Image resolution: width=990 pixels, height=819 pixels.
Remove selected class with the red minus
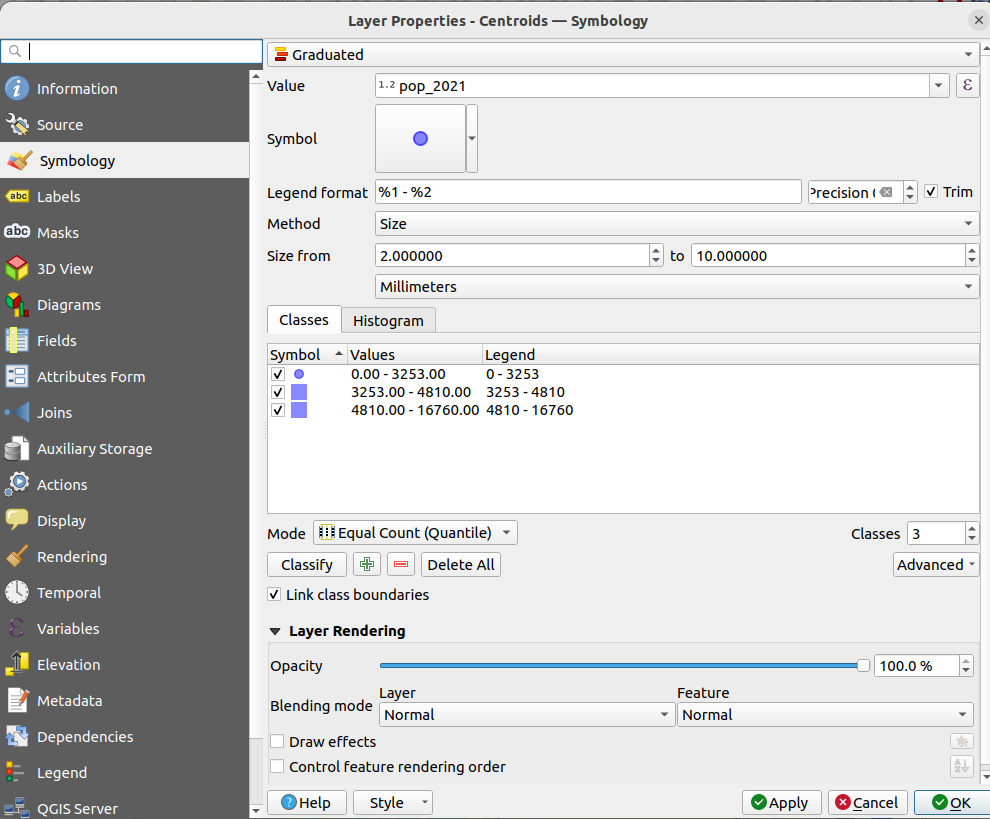pyautogui.click(x=401, y=564)
